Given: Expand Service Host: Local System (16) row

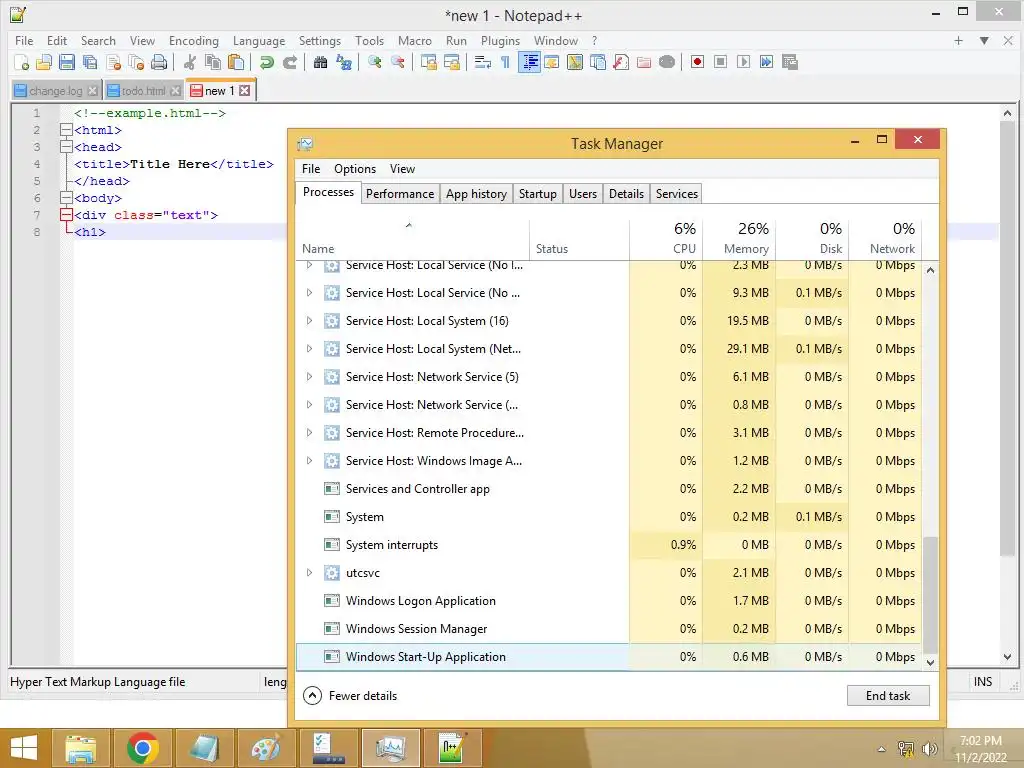Looking at the screenshot, I should (x=310, y=321).
